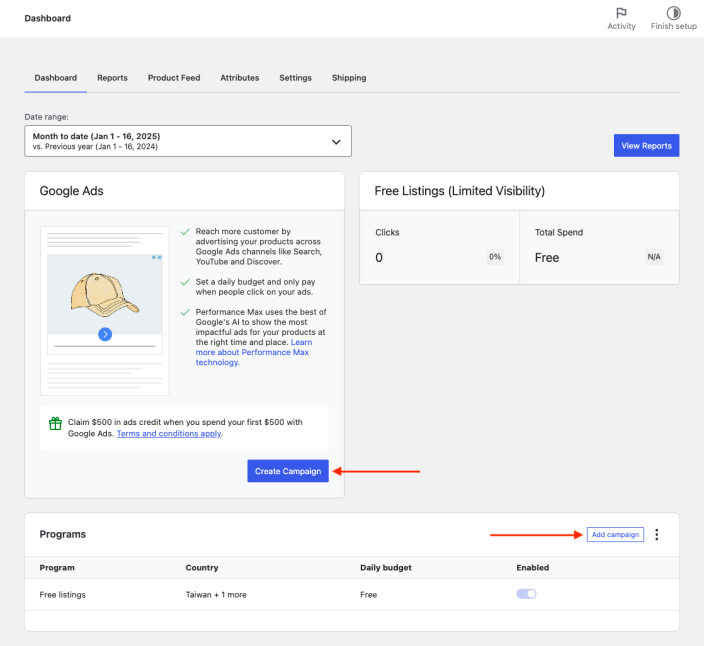Open Terms and conditions apply link
704x646 pixels.
coord(169,434)
